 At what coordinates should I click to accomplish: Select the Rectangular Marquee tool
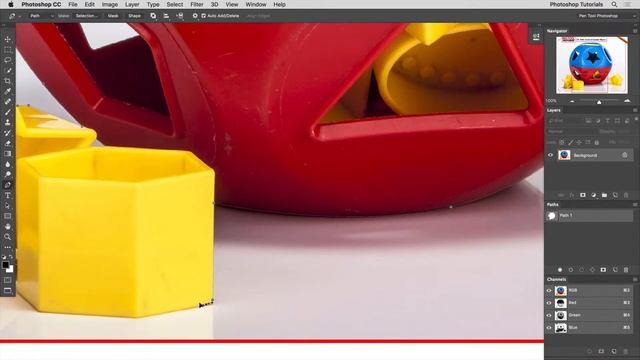coord(7,49)
